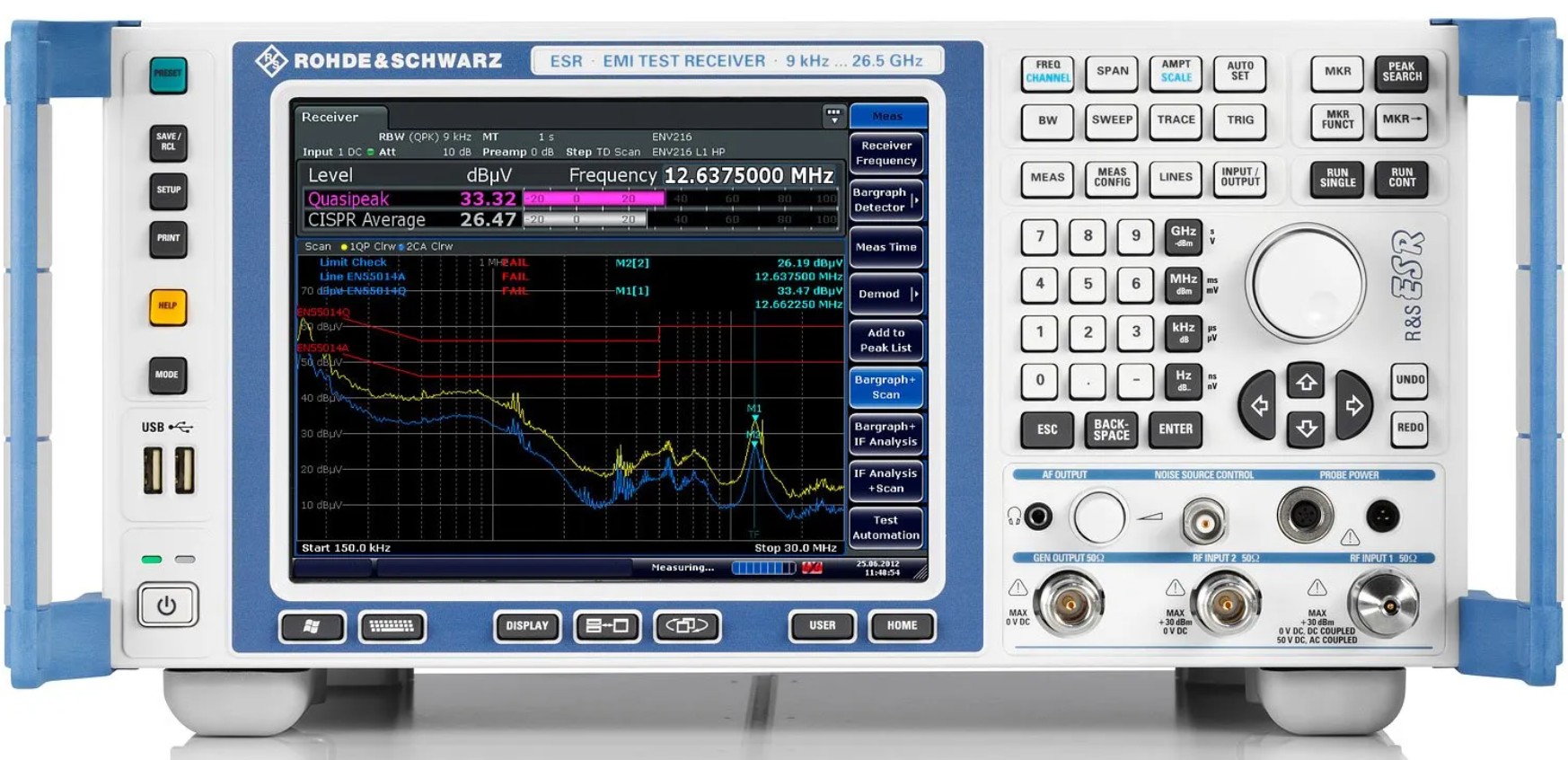
Task: Activate the IF Analysis +Scan softkey
Action: (886, 481)
